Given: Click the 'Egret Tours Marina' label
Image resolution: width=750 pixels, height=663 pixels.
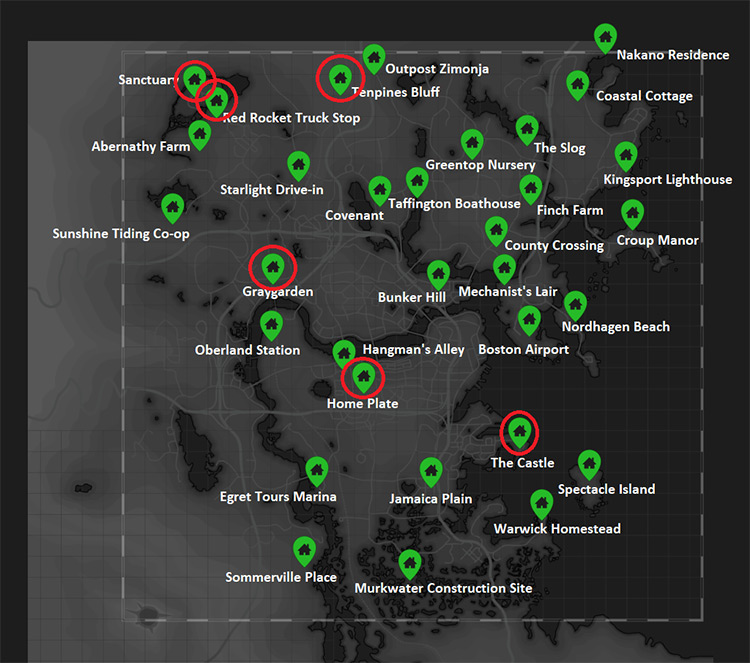Looking at the screenshot, I should (278, 497).
